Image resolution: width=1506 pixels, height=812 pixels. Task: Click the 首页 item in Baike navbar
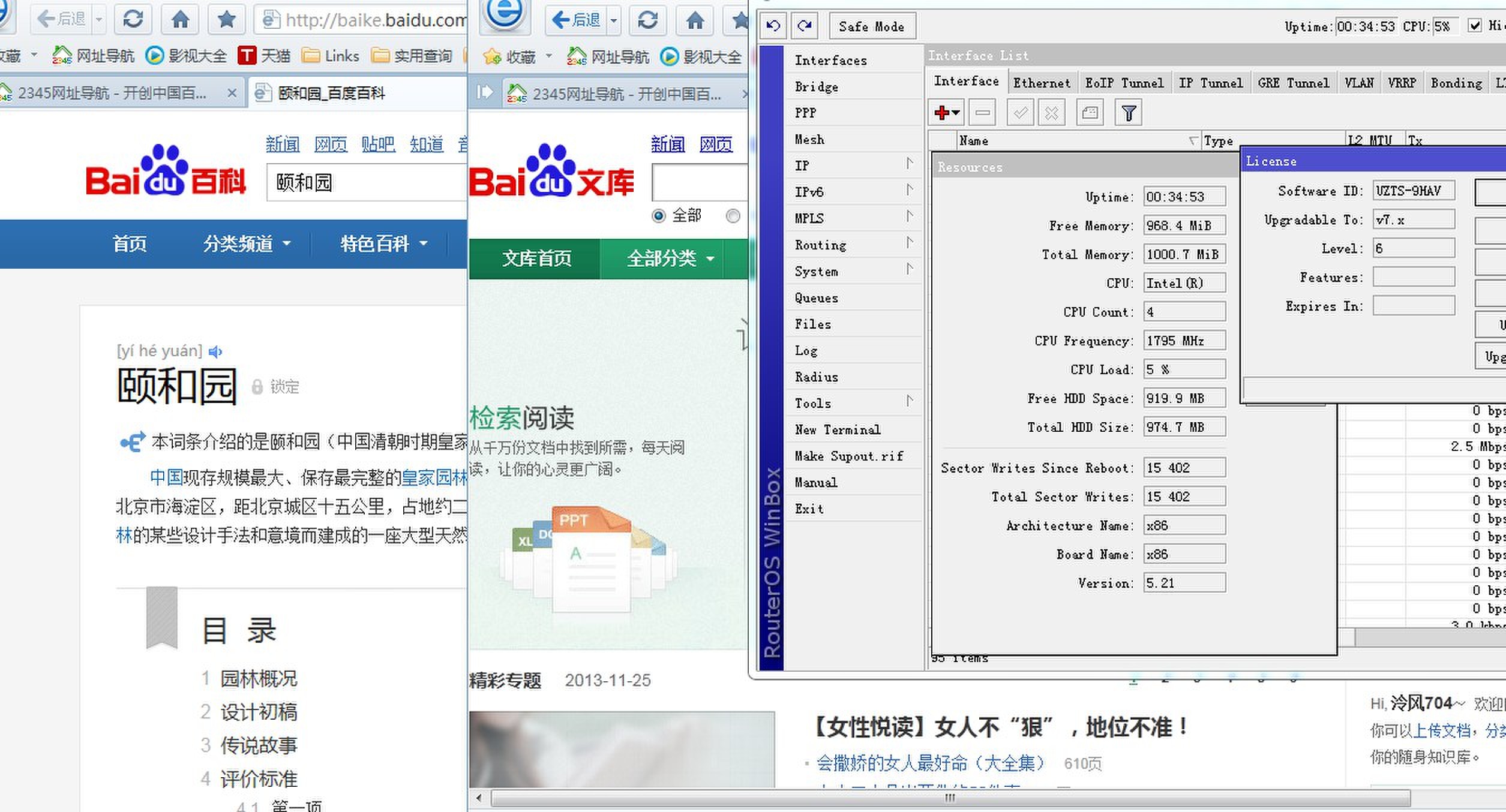130,244
